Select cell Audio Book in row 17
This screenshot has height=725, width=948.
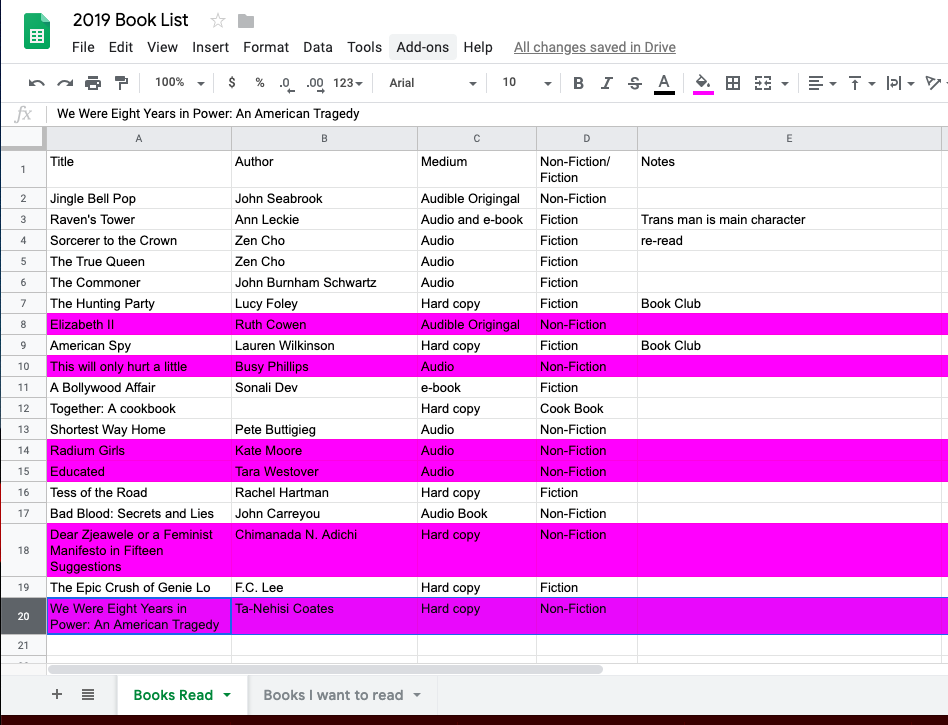(476, 513)
